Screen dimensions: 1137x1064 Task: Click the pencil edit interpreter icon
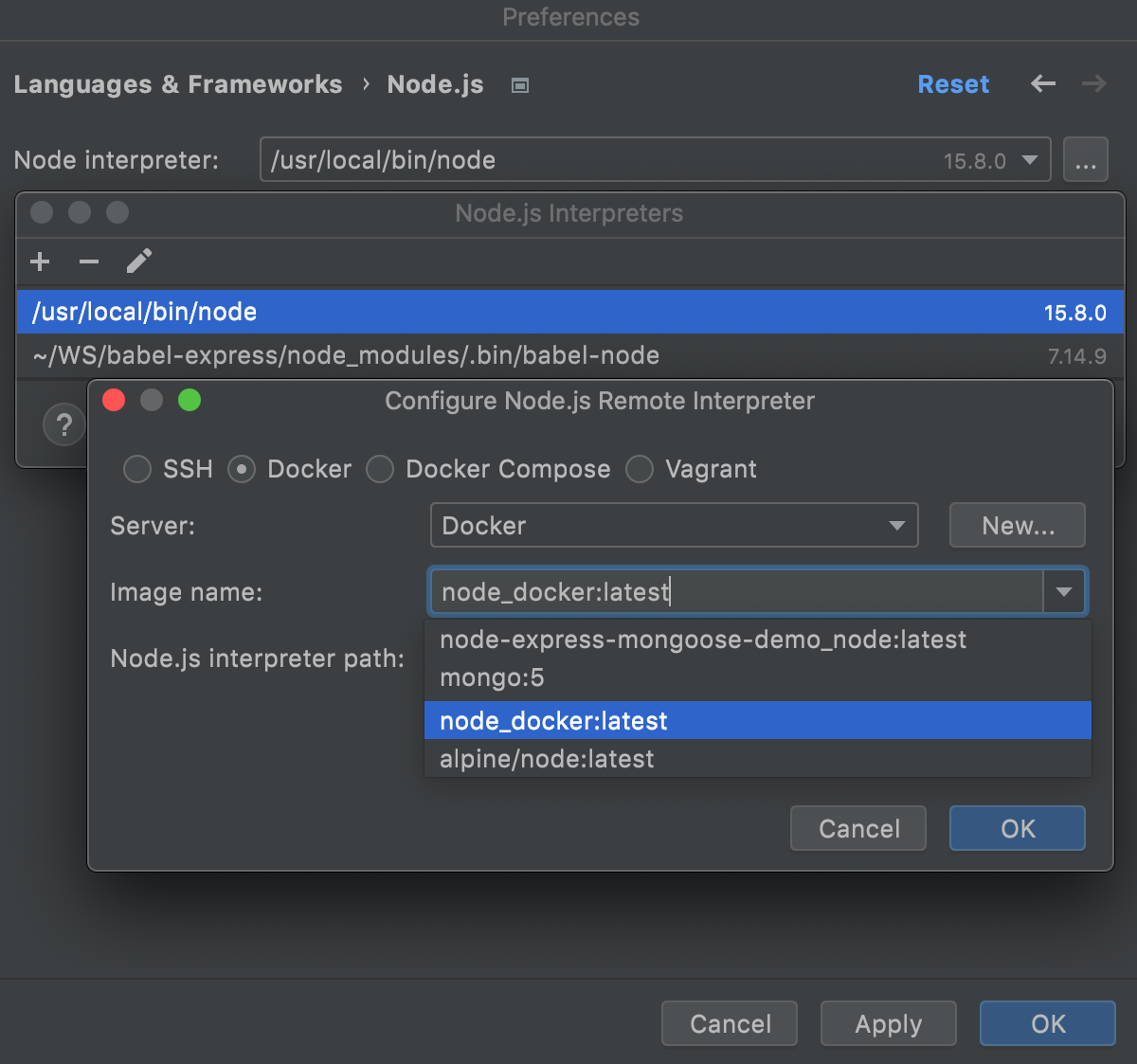pyautogui.click(x=139, y=261)
